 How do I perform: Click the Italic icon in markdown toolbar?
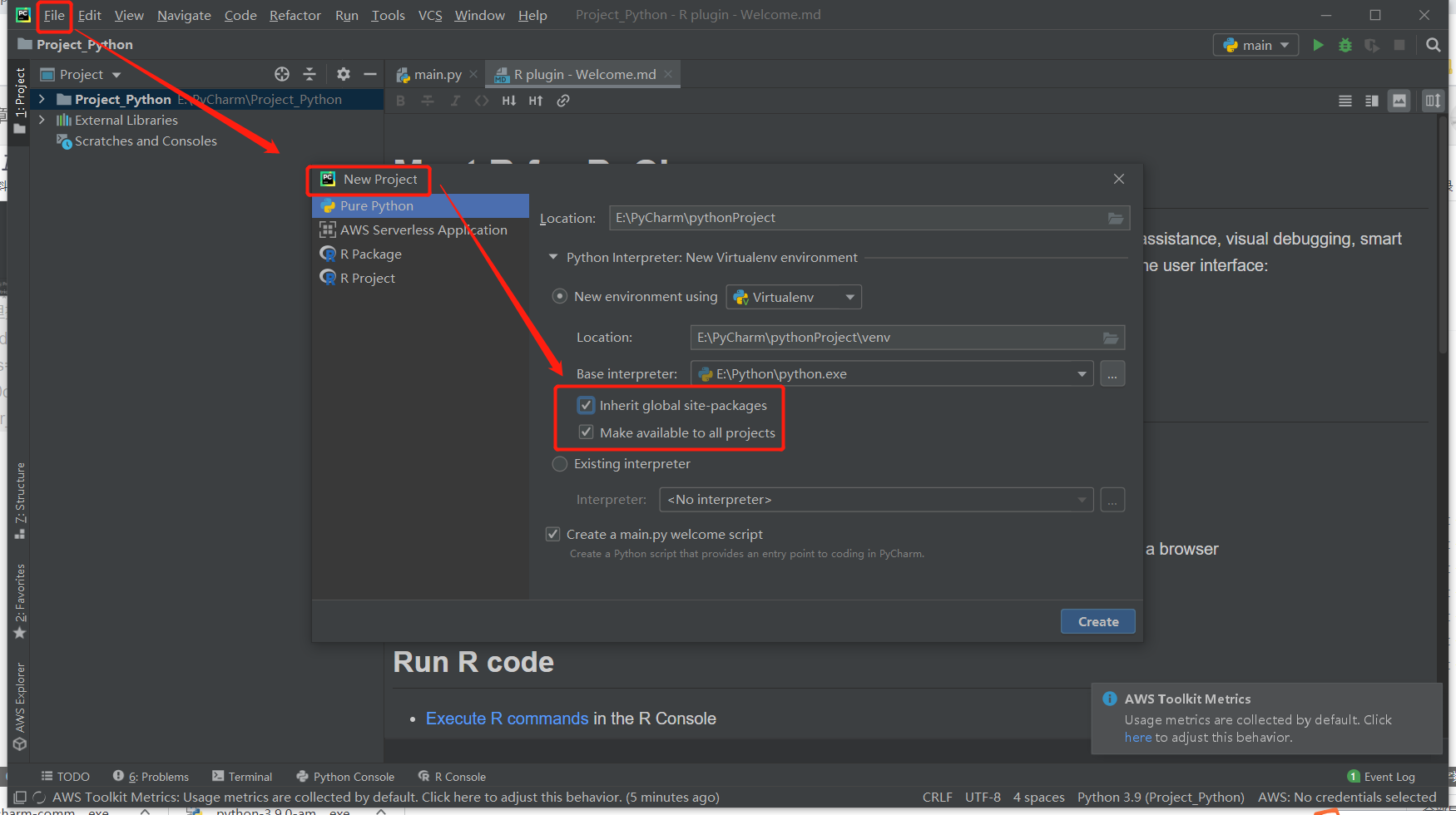pyautogui.click(x=455, y=101)
